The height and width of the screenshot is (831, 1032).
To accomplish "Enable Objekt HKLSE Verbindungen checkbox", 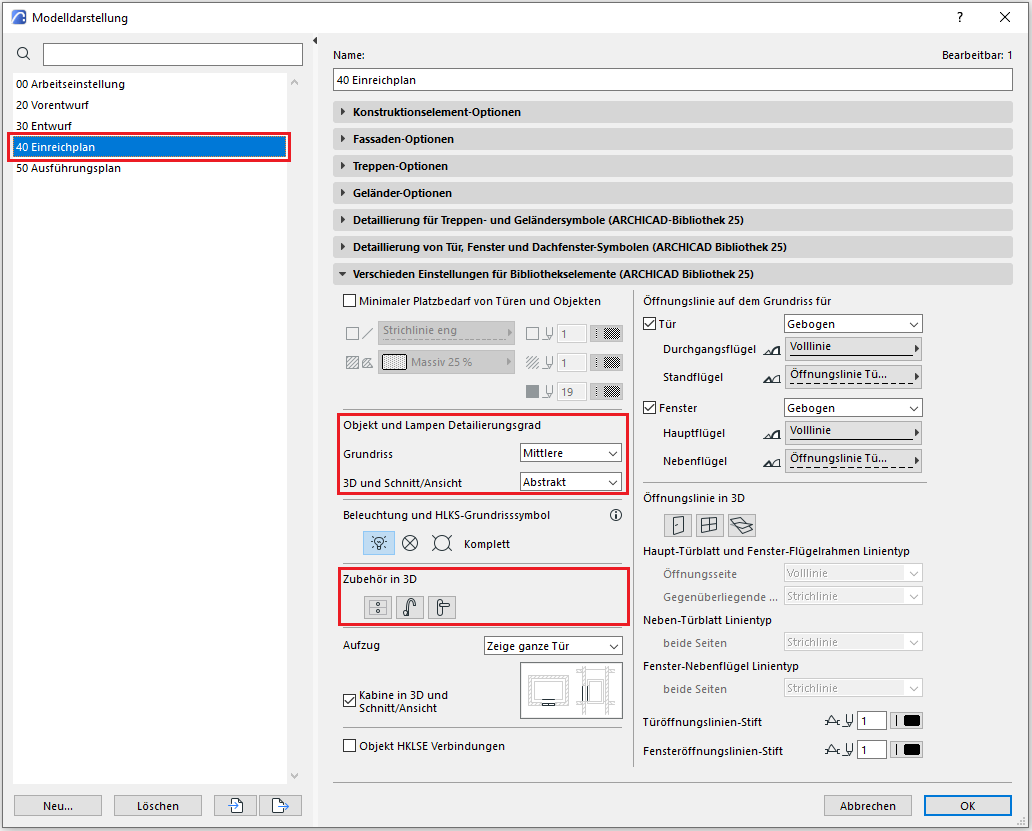I will 350,746.
